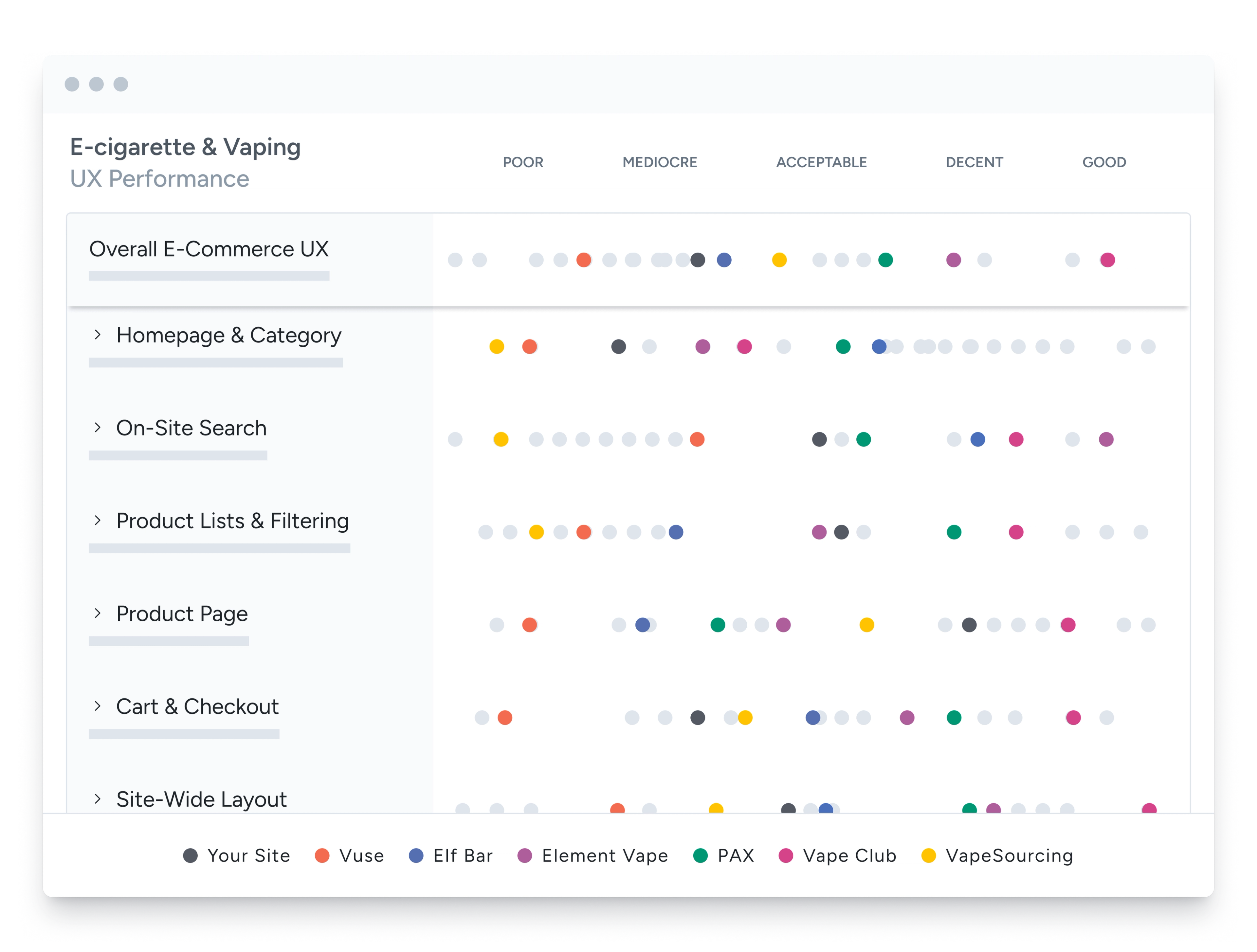The width and height of the screenshot is (1257, 952).
Task: Toggle the Vuse legend dot
Action: pos(322,855)
